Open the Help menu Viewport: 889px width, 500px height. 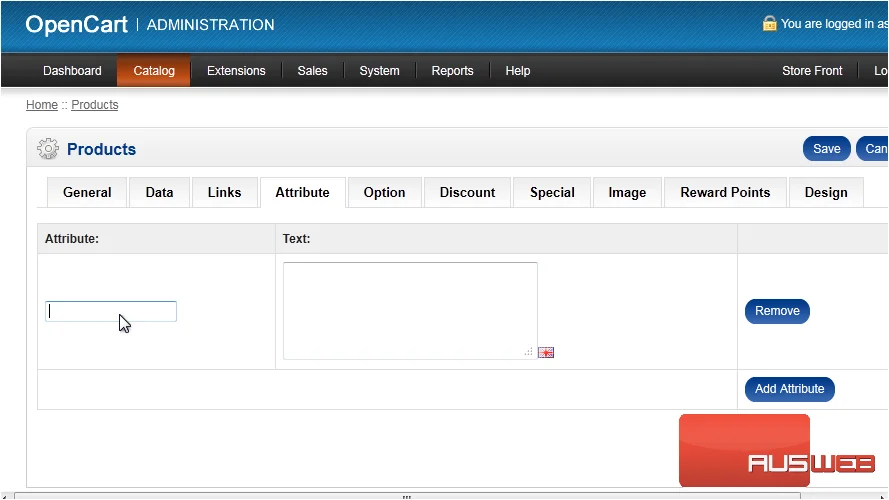tap(518, 71)
